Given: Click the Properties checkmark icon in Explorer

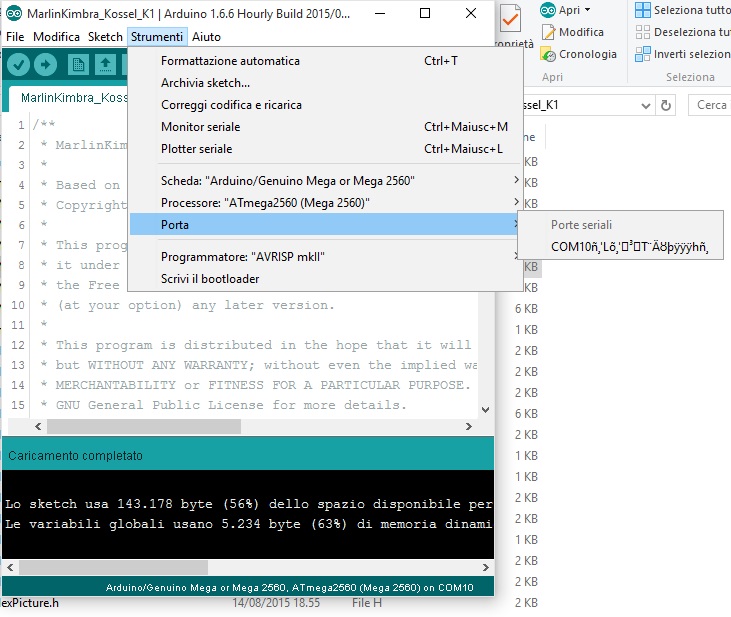Looking at the screenshot, I should click(x=510, y=19).
